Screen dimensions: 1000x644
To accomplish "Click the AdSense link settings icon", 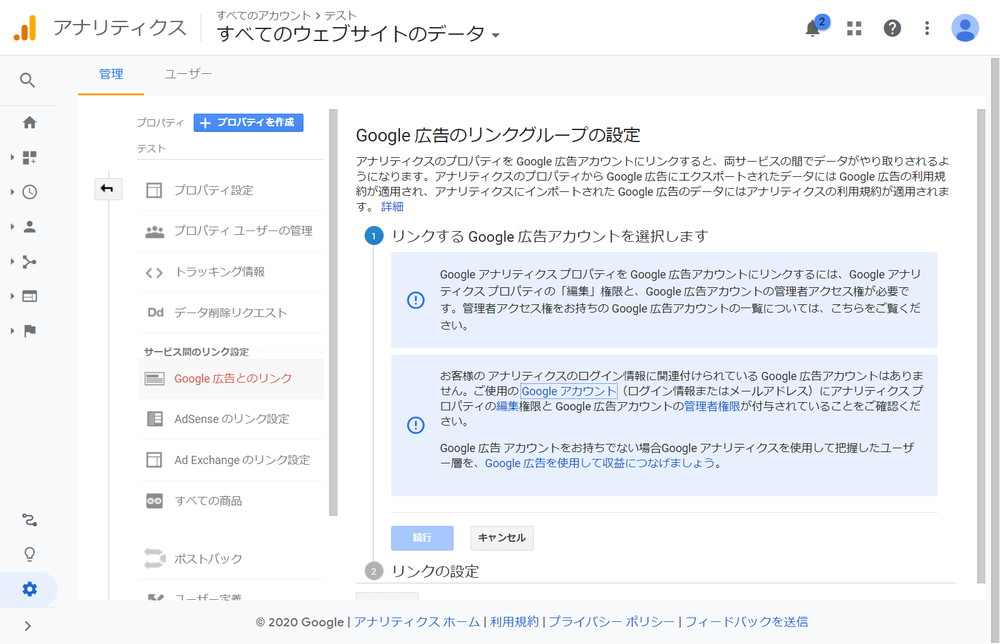I will [154, 419].
